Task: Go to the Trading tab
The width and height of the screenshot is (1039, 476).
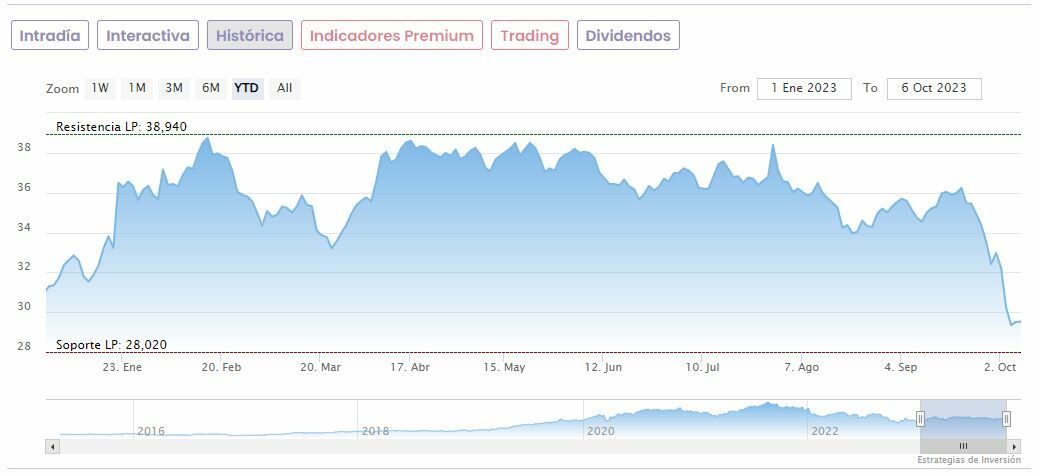Action: click(529, 35)
